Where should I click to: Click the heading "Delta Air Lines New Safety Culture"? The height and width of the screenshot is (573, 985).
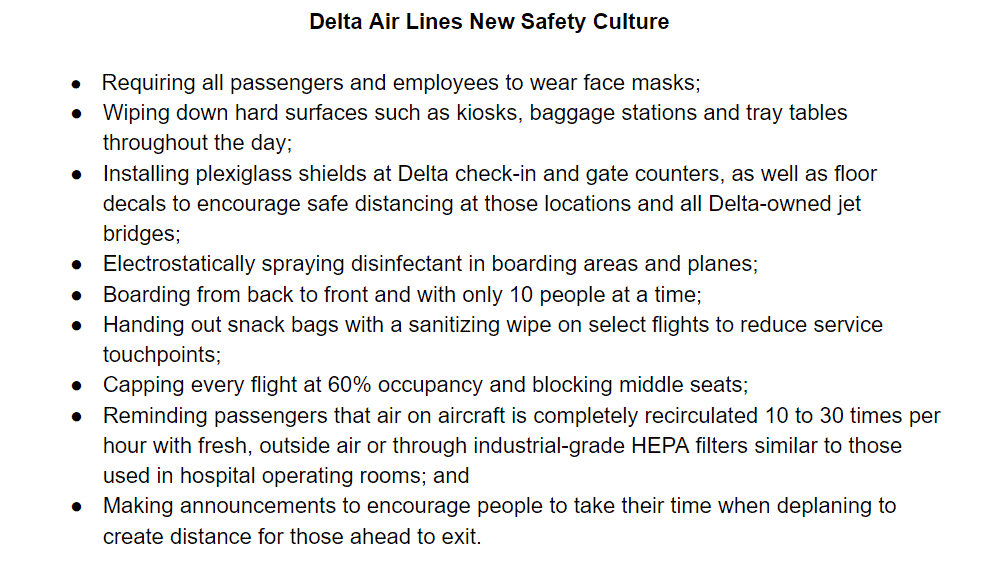[x=489, y=22]
